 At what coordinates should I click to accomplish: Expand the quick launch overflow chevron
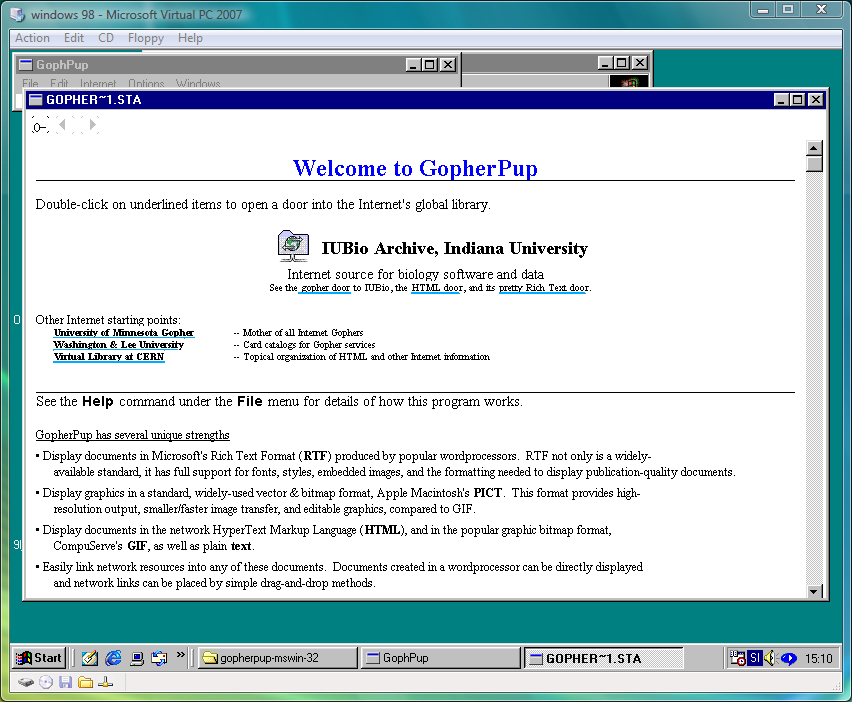[181, 656]
